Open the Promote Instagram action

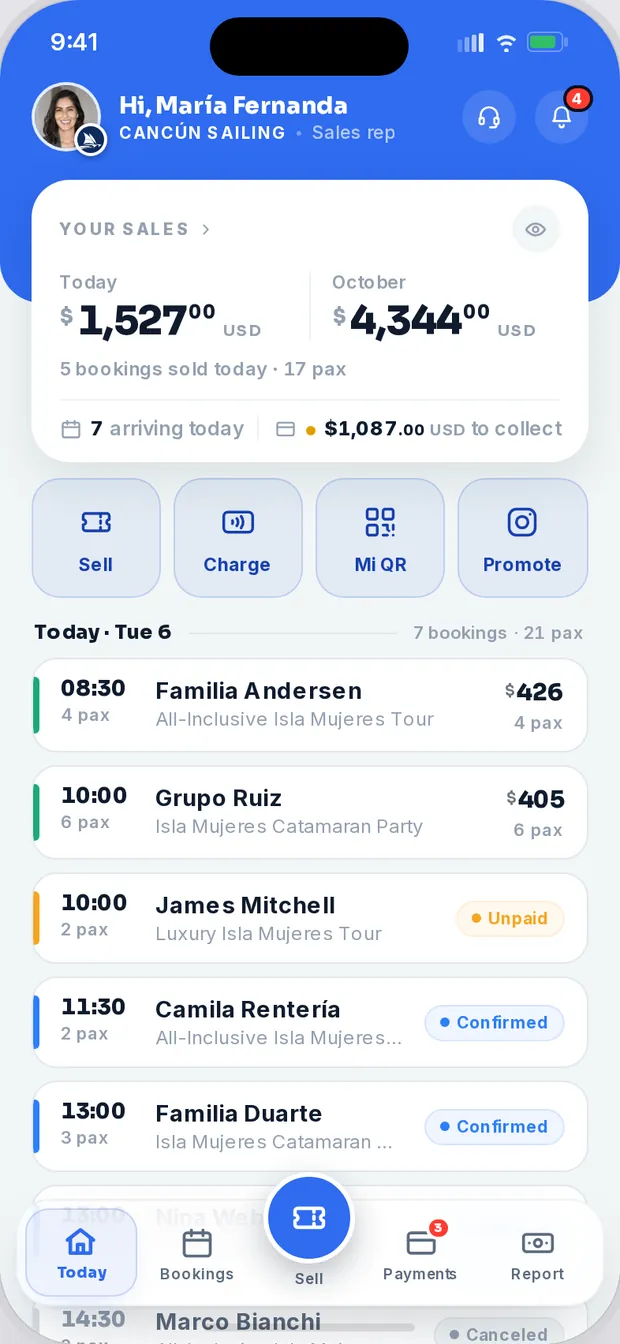coord(523,538)
